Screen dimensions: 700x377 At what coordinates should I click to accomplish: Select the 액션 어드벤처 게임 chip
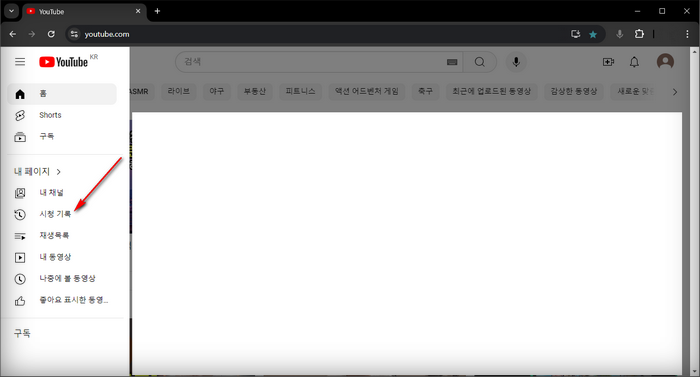(x=367, y=91)
